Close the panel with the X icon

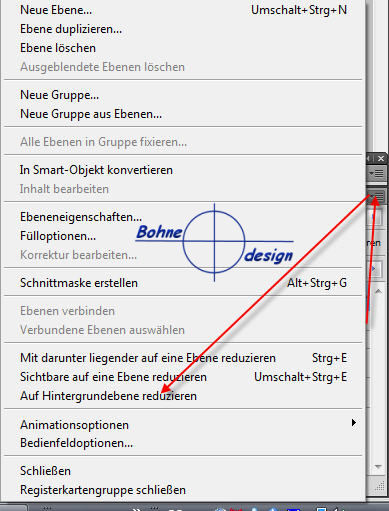coord(381,159)
